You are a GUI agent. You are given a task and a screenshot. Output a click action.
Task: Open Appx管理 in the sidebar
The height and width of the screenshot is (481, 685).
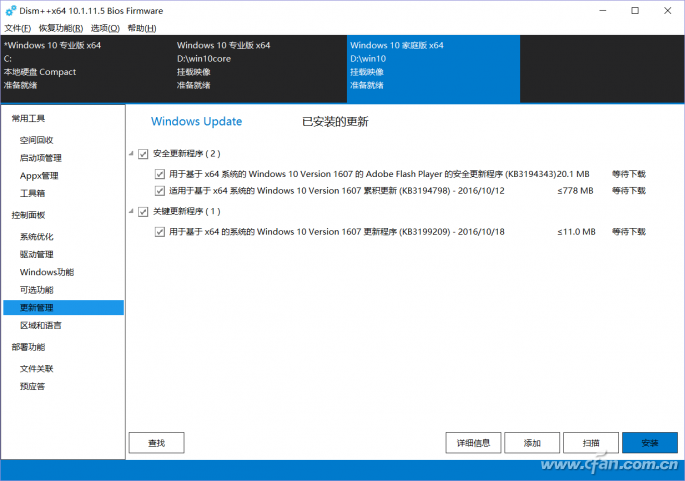(x=39, y=176)
